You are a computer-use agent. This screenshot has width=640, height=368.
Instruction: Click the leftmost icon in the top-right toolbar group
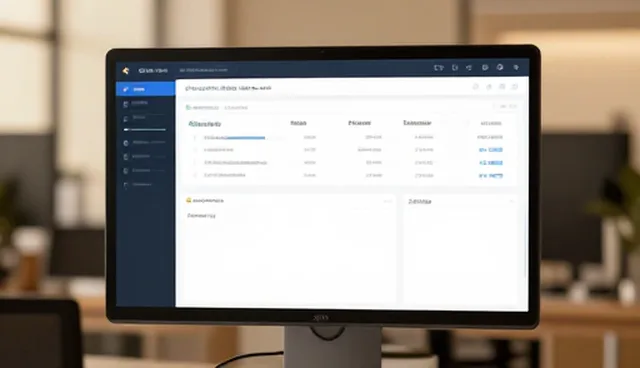click(439, 68)
